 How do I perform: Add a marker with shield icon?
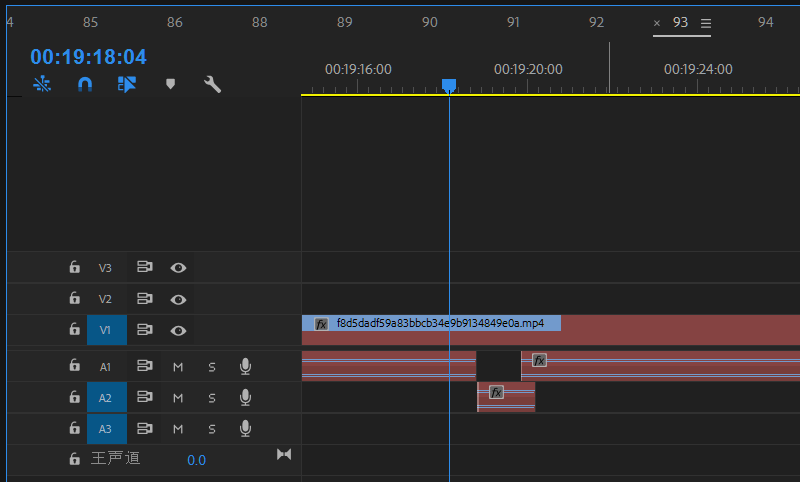pos(170,85)
